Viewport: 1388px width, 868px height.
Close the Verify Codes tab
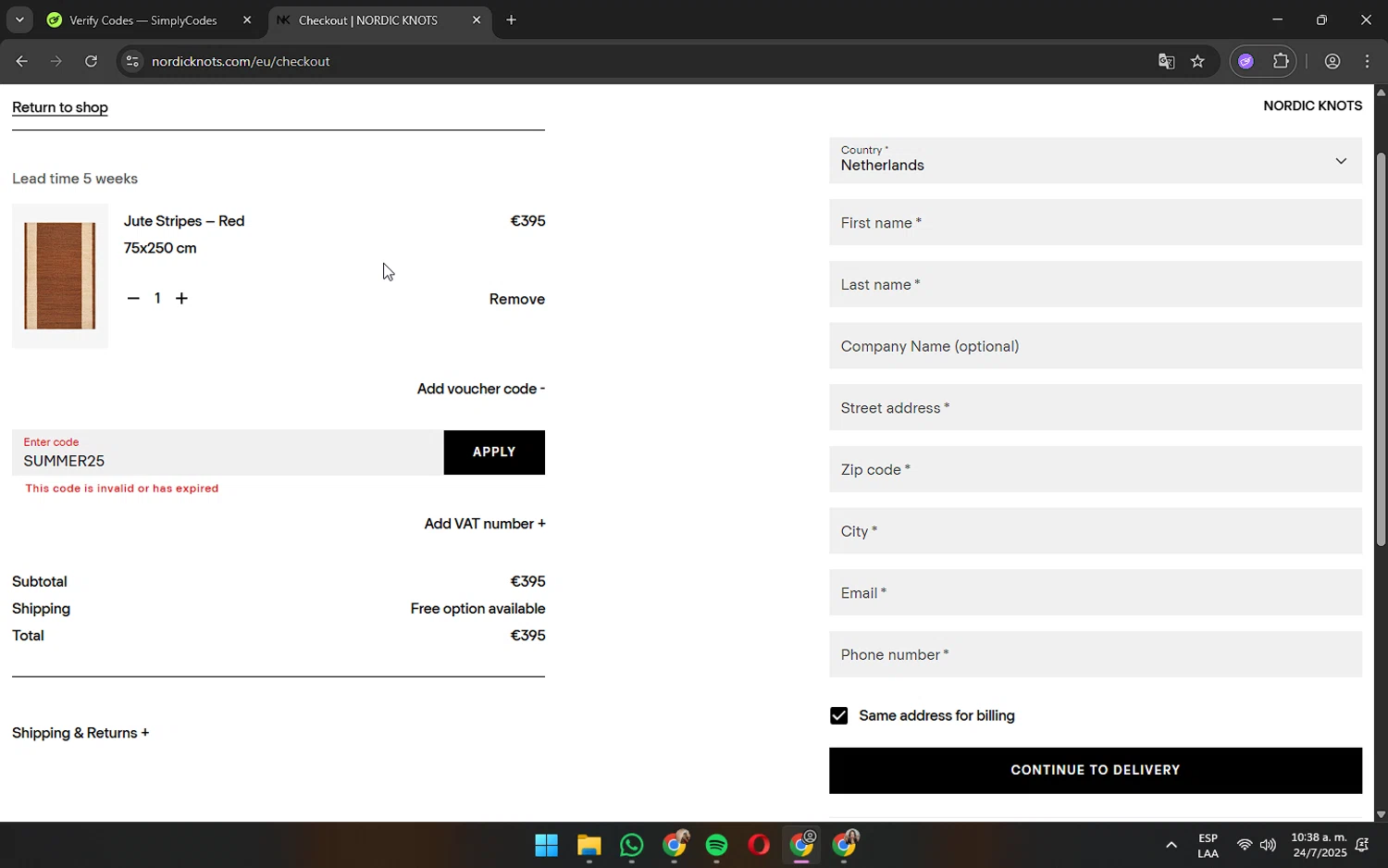click(247, 19)
